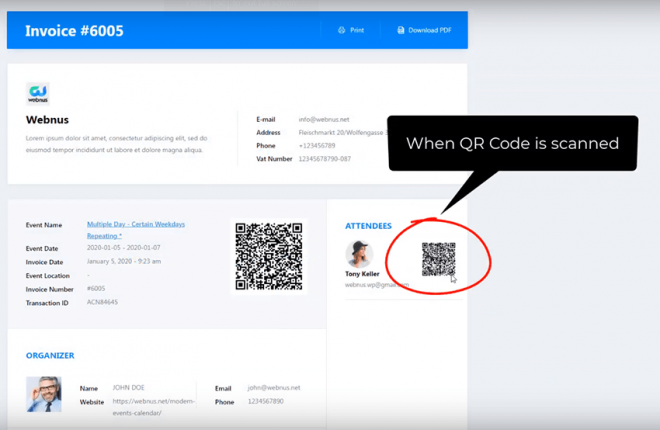The image size is (660, 430).
Task: Select invoice date January 5, 2020
Action: click(124, 261)
